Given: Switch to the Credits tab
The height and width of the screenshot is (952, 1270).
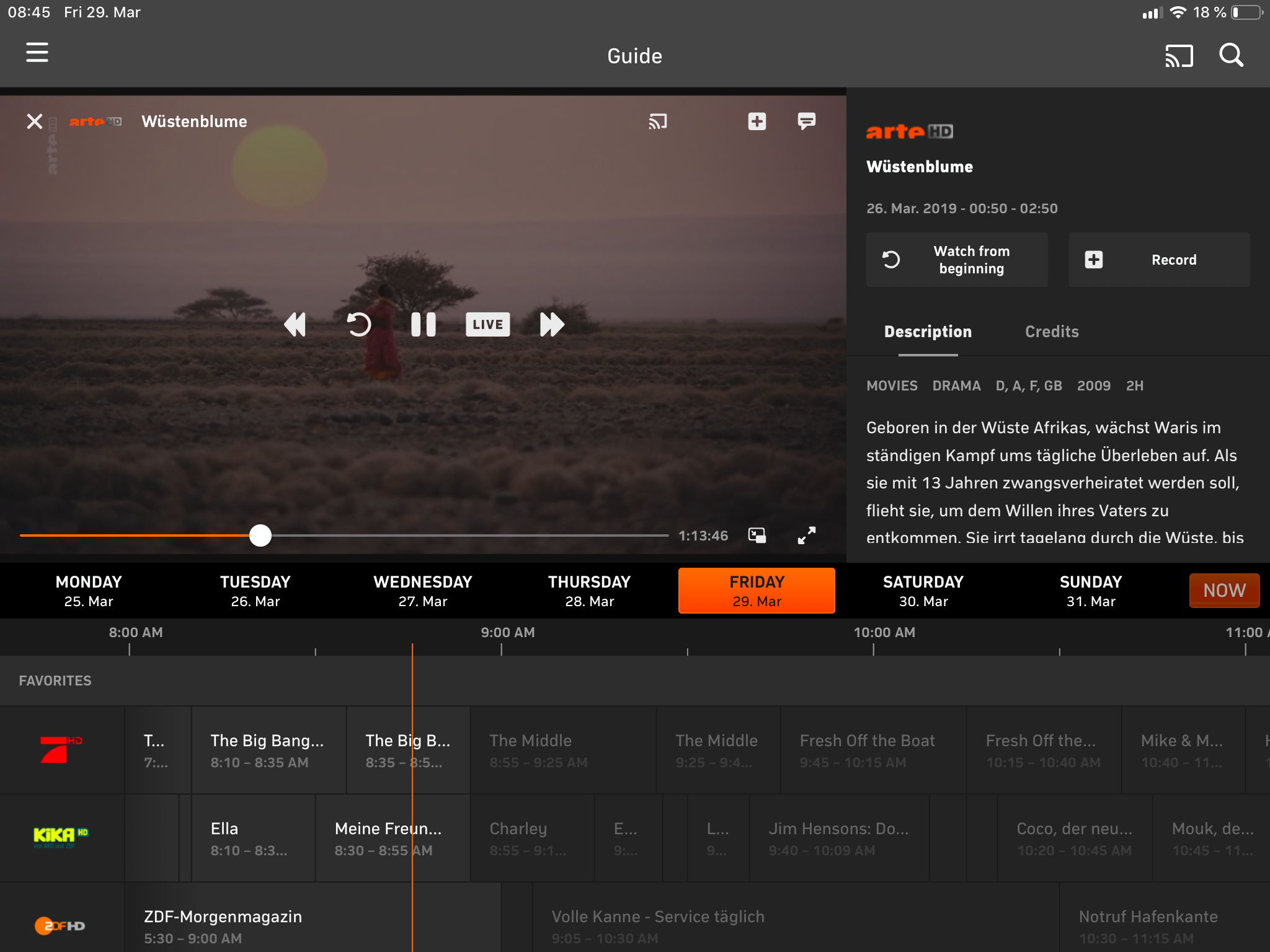Looking at the screenshot, I should pos(1052,332).
